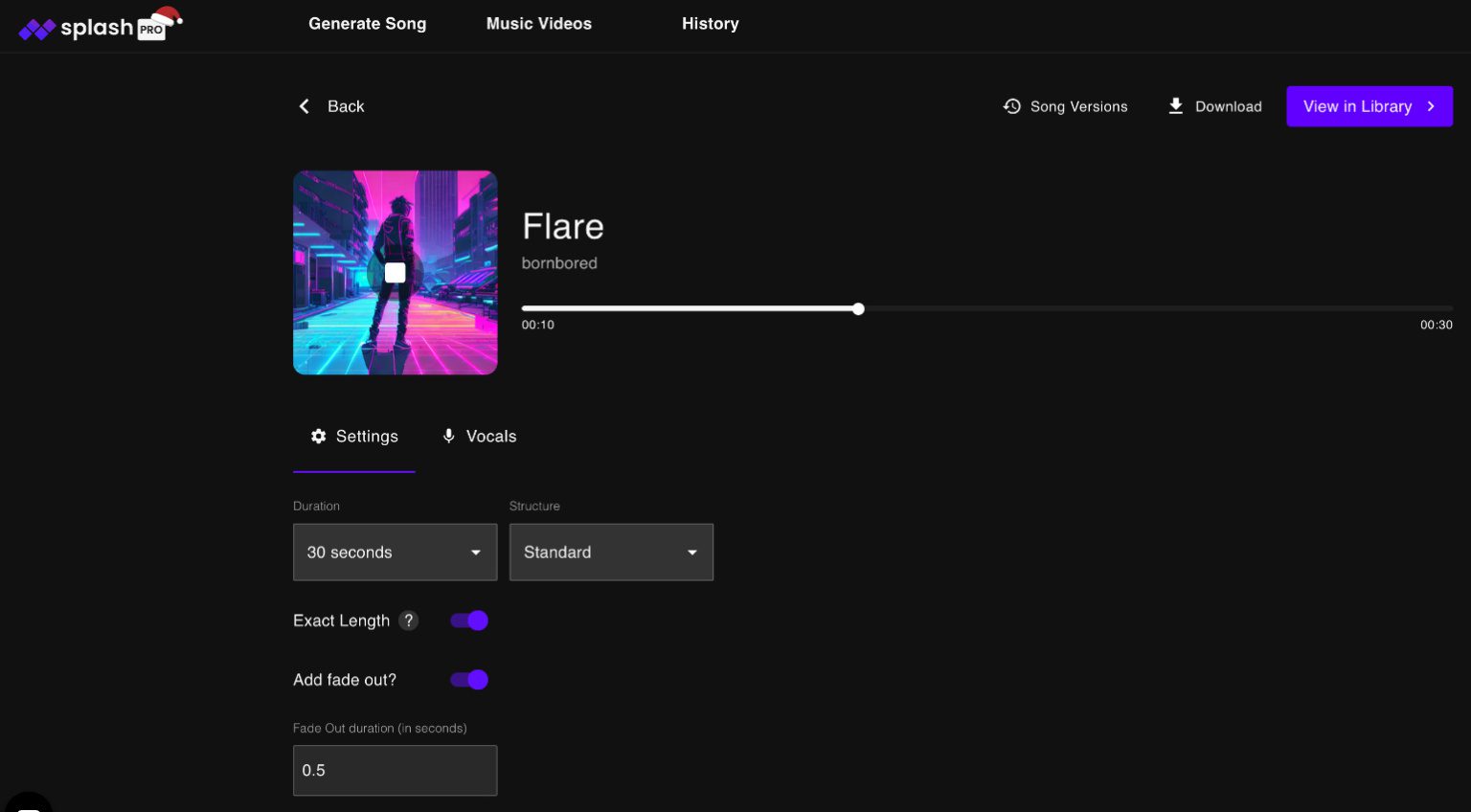The image size is (1471, 812).
Task: Open the Duration dropdown showing 30 seconds
Action: (x=395, y=553)
